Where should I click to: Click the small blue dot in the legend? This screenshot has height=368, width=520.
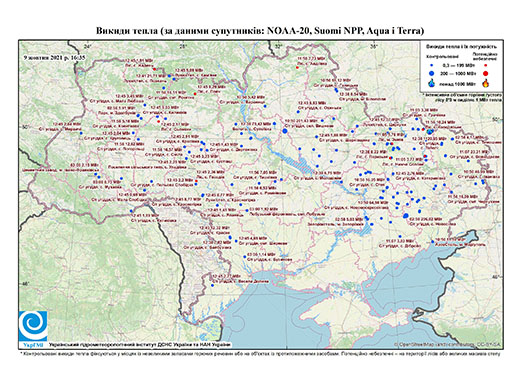(x=432, y=65)
